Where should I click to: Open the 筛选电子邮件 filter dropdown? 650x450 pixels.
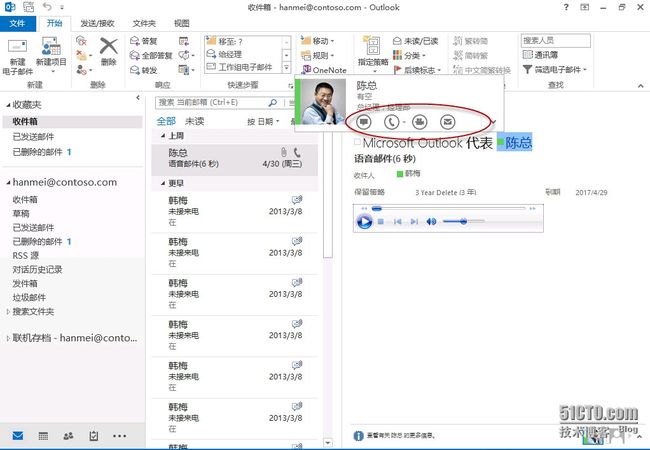pyautogui.click(x=555, y=69)
